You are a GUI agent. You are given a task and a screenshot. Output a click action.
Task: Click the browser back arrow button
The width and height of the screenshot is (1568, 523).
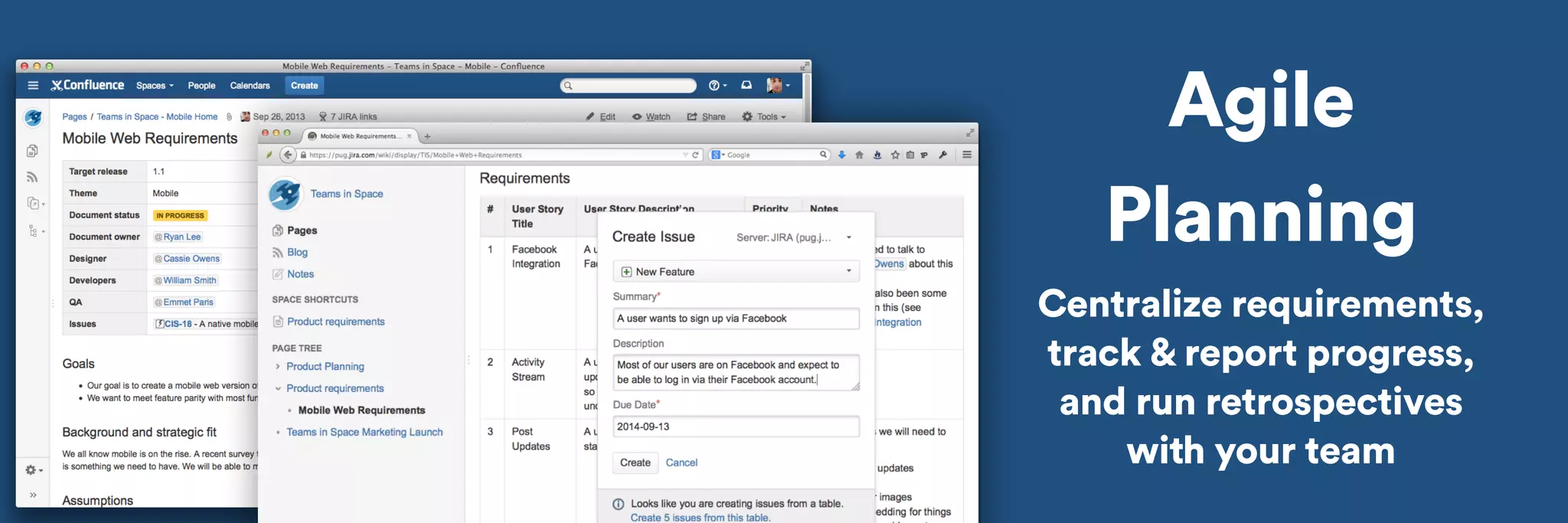tap(288, 155)
